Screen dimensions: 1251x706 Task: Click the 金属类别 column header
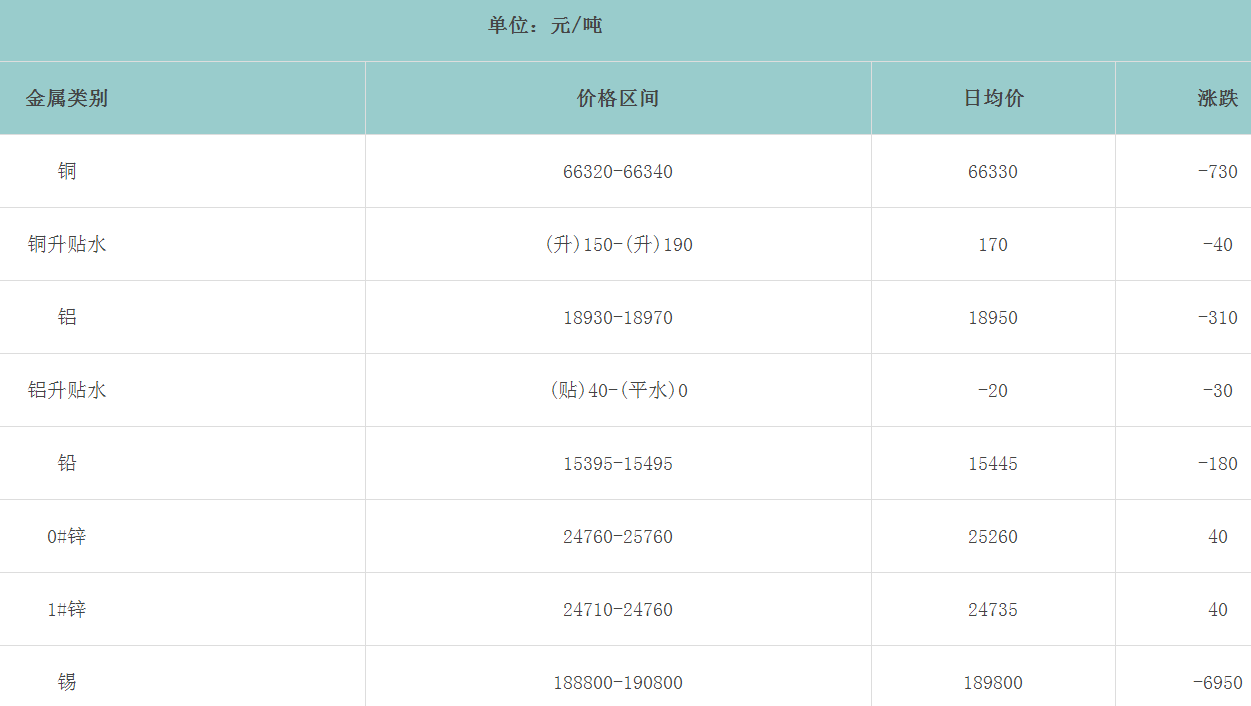click(67, 98)
